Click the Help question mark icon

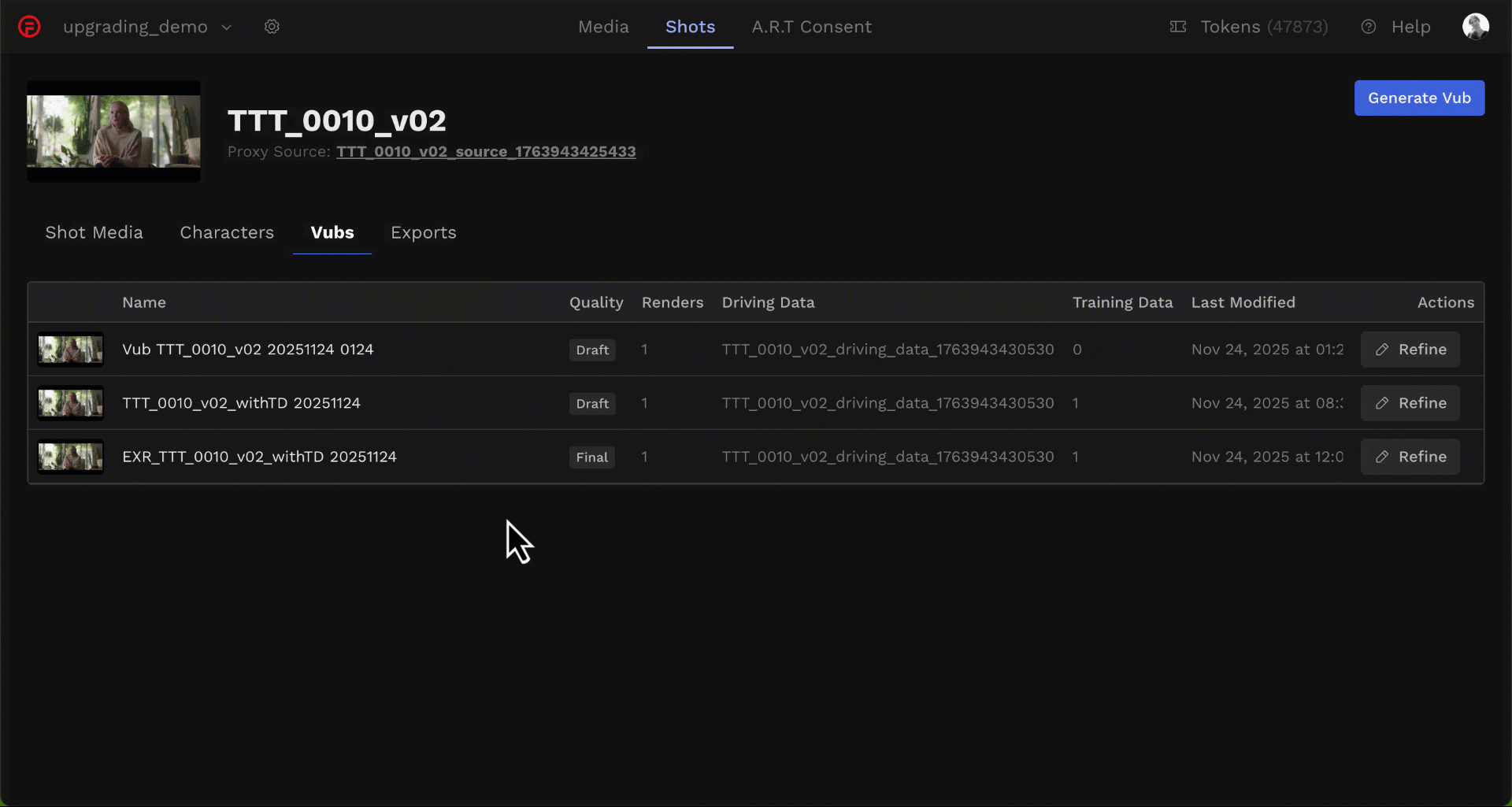point(1368,26)
